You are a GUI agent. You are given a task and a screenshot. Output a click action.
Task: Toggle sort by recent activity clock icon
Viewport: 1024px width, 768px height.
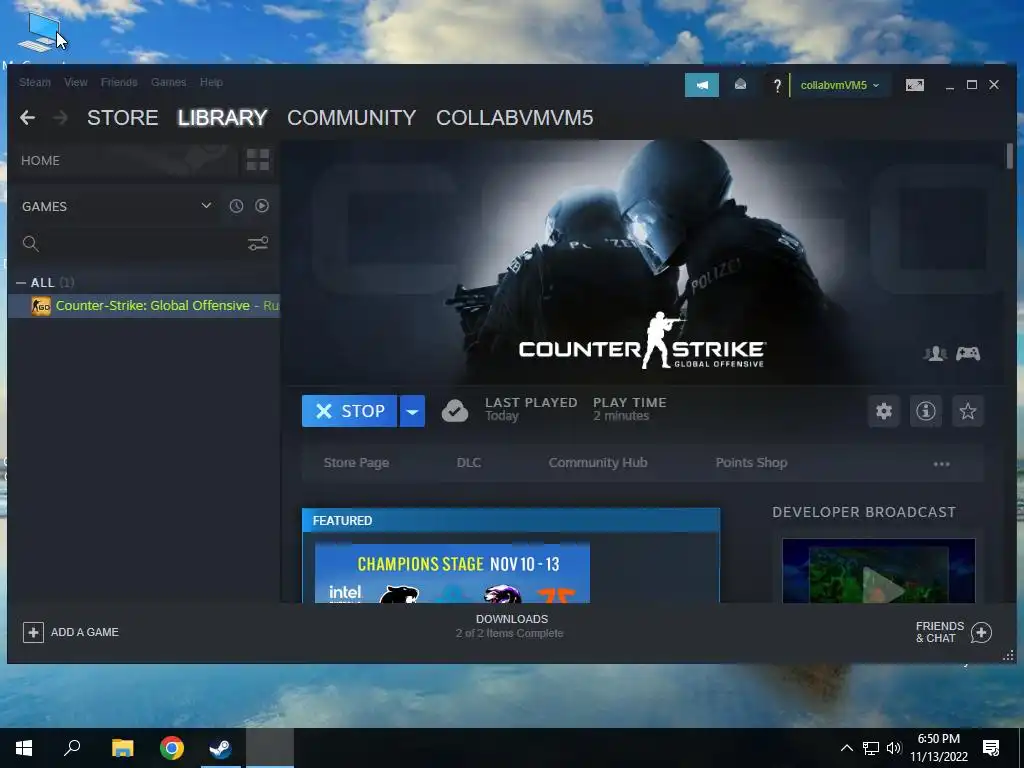tap(236, 206)
